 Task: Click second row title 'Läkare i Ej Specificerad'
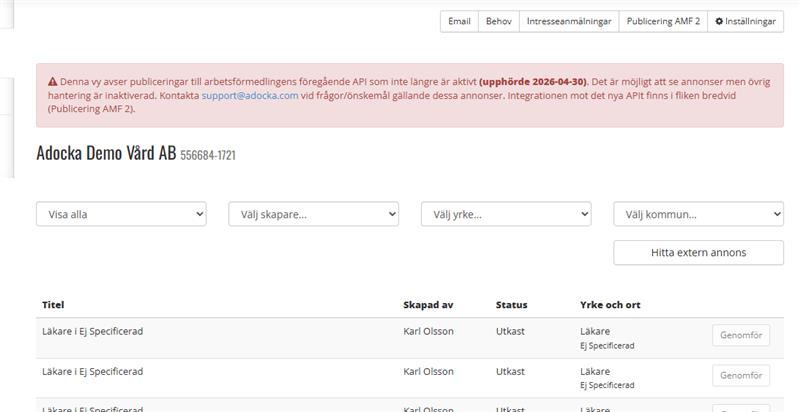[x=92, y=371]
